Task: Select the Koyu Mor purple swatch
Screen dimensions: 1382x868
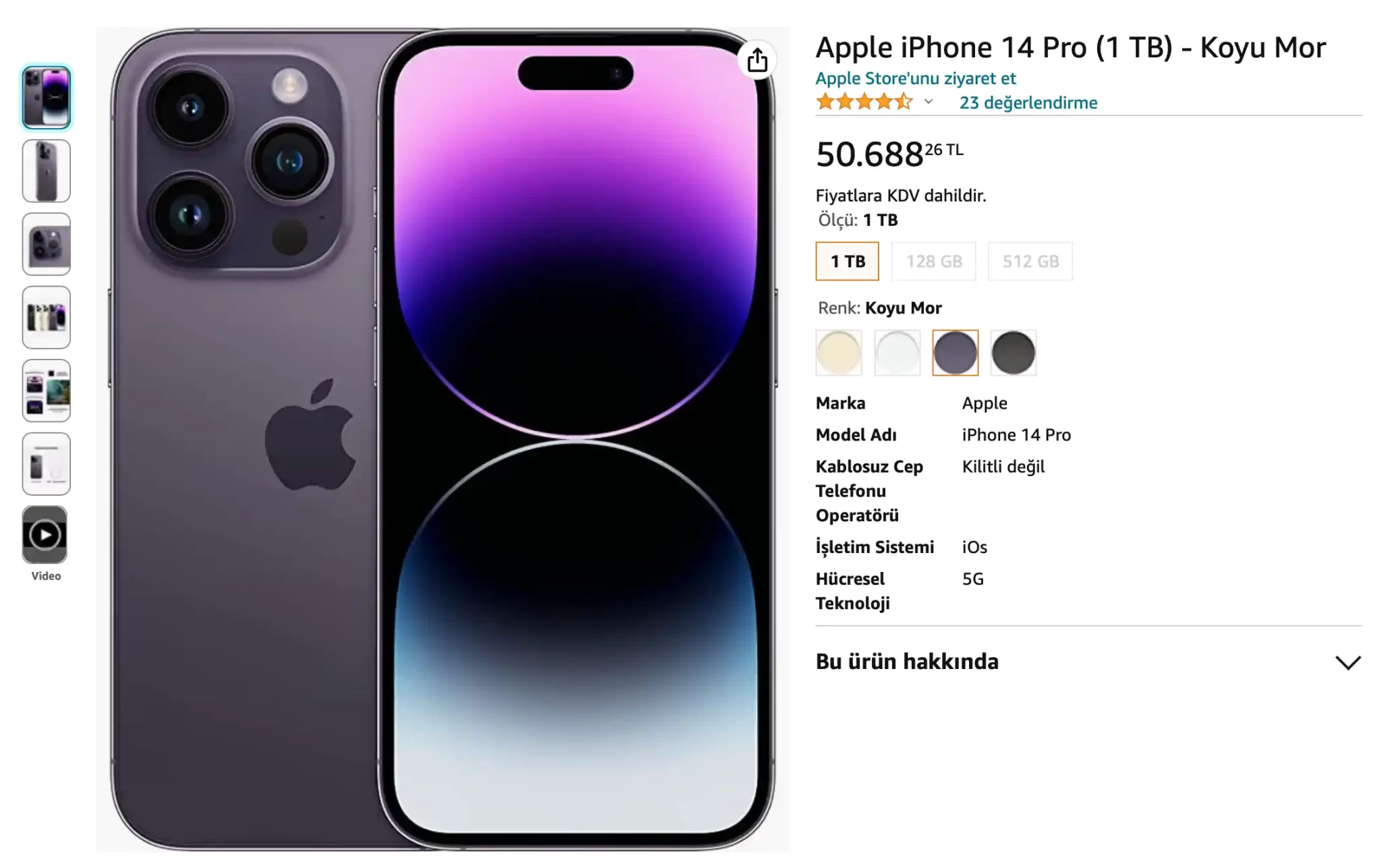Action: (x=955, y=353)
